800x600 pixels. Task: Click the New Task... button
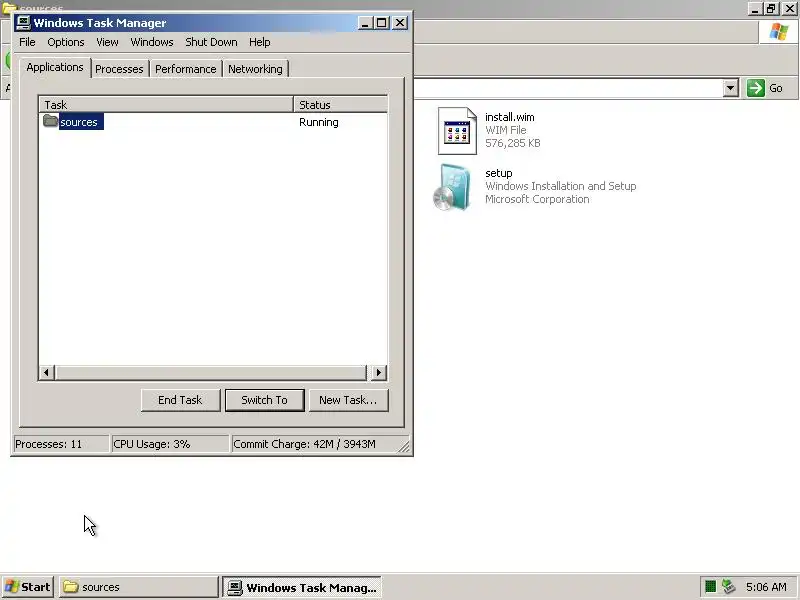[348, 400]
